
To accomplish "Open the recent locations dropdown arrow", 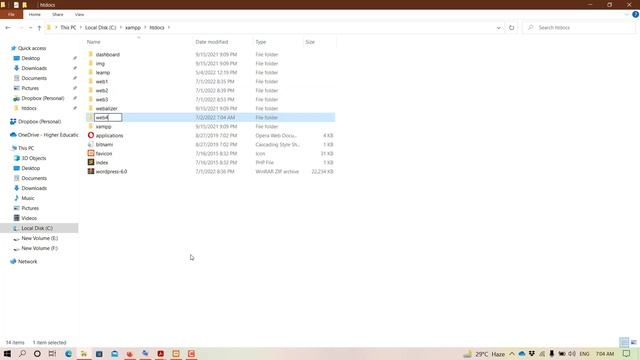I will 30,28.
